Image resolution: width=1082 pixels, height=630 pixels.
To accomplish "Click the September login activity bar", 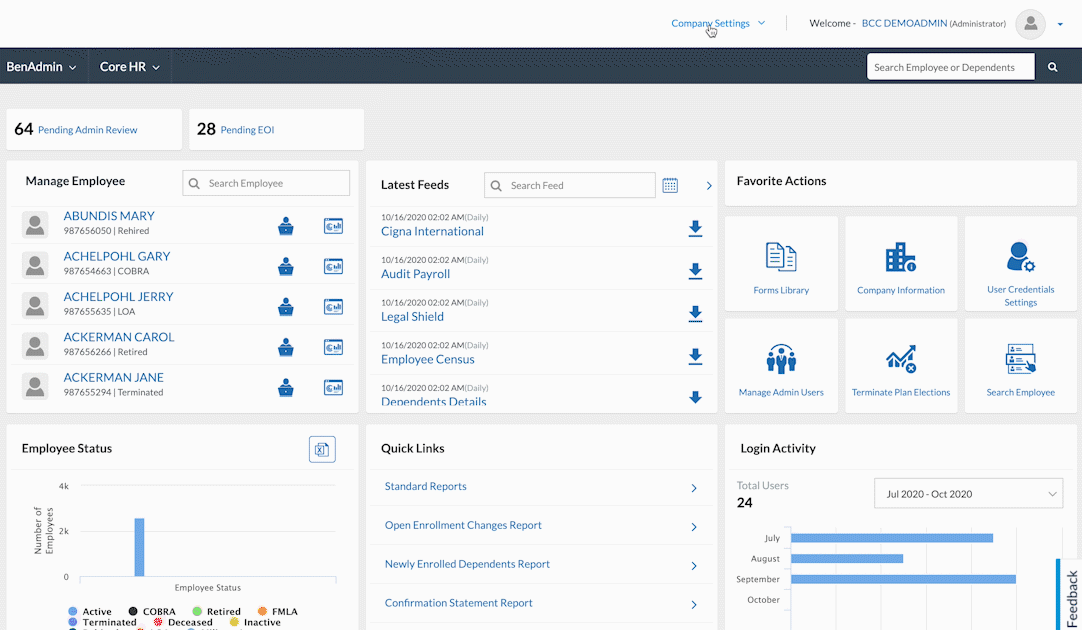I will pos(903,579).
